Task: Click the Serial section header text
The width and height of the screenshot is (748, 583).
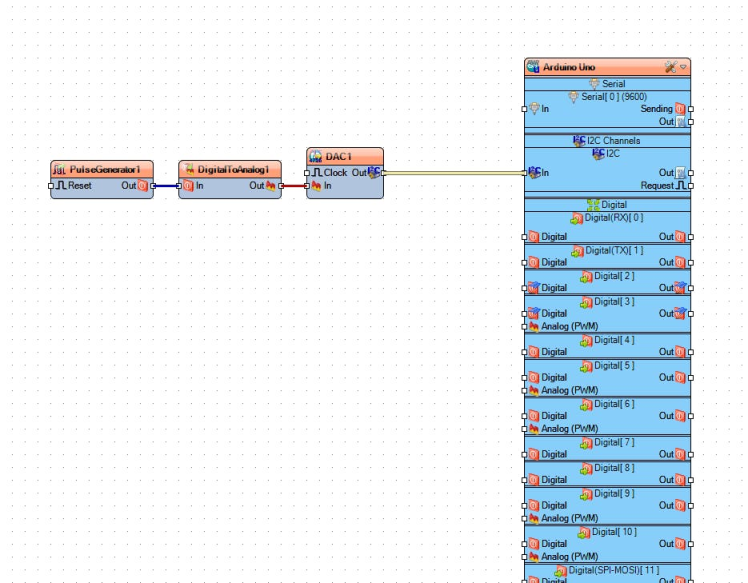Action: coord(613,83)
